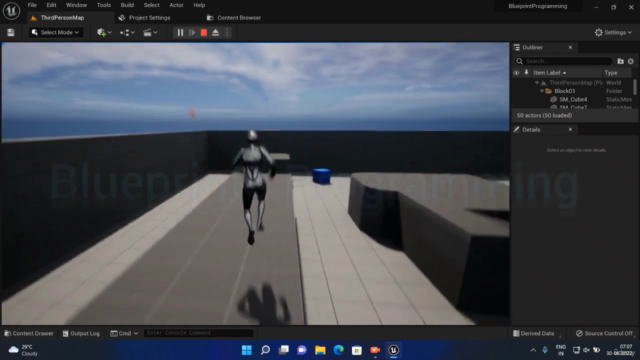The image size is (640, 360).
Task: Click the blue cube in the viewport
Action: [x=322, y=176]
